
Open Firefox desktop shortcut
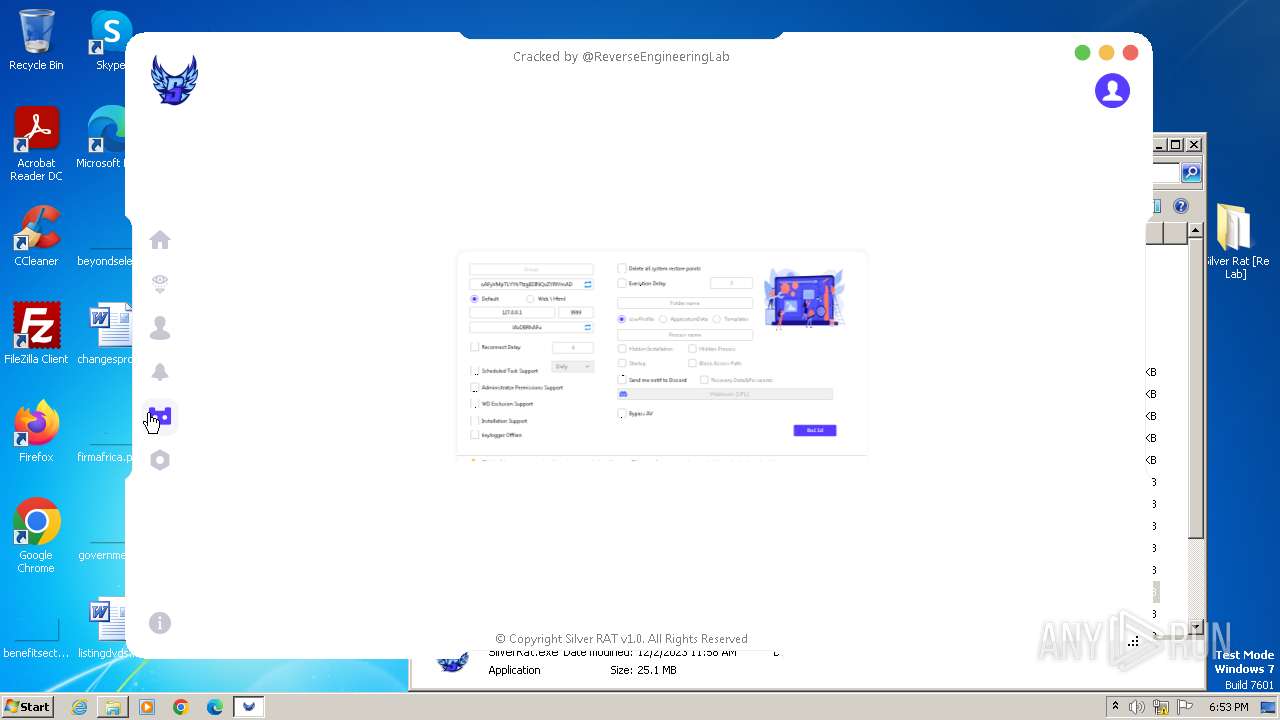pos(36,432)
